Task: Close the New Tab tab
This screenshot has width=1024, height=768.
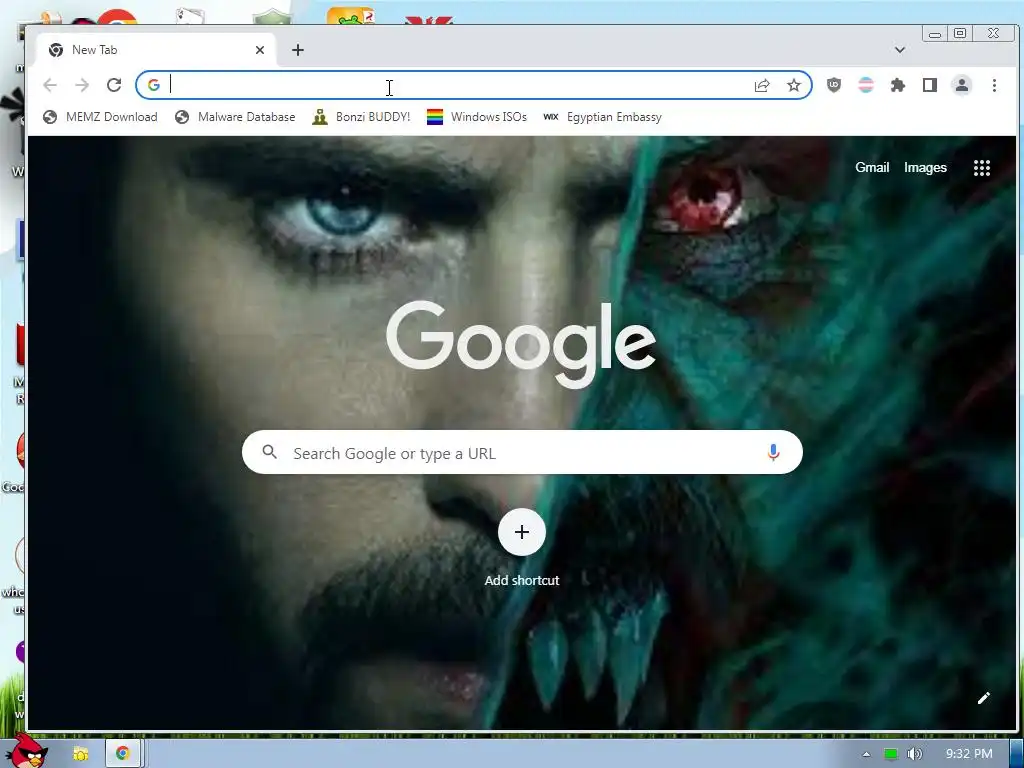Action: pyautogui.click(x=260, y=50)
